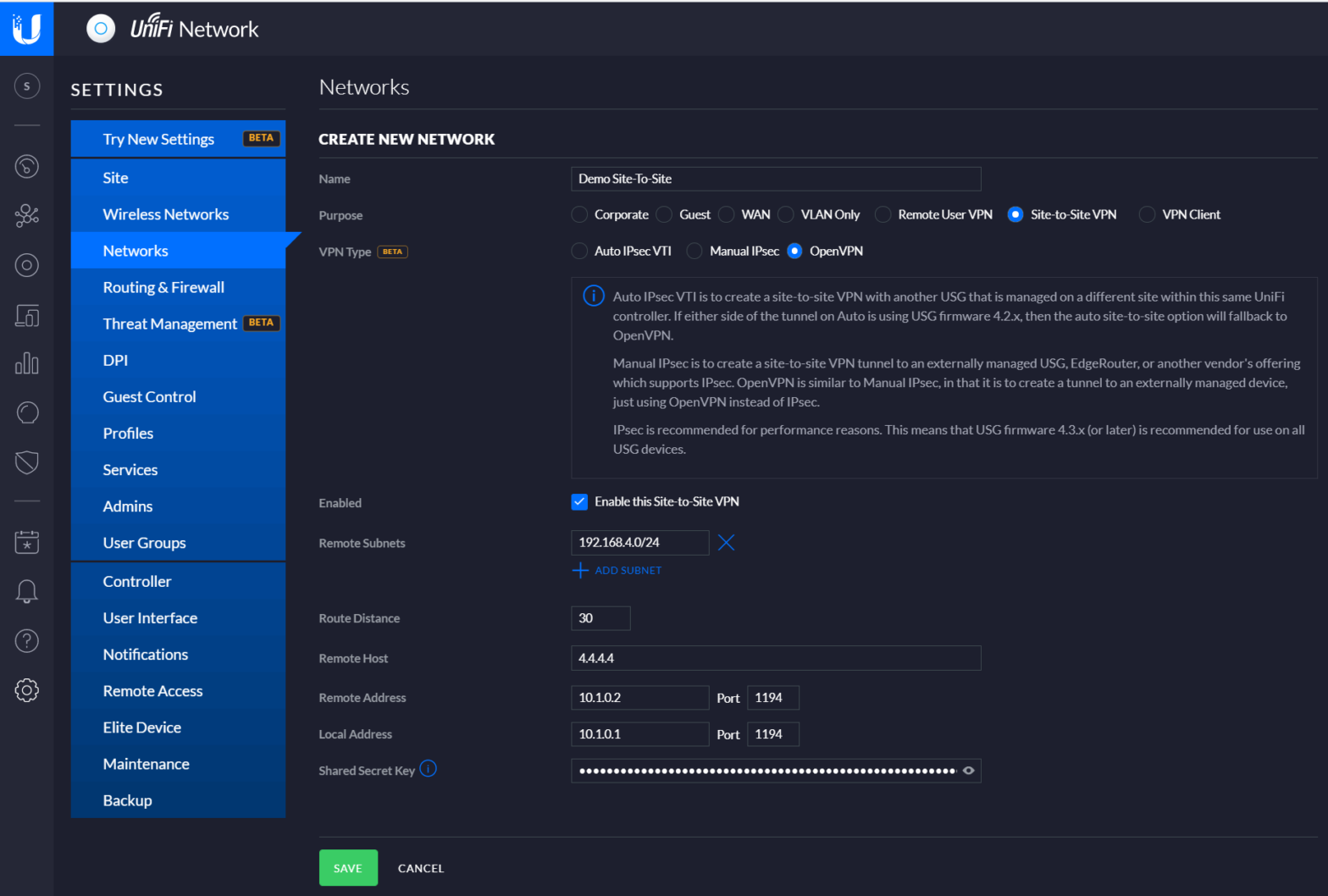Select the Corporate purpose radio button
Image resolution: width=1328 pixels, height=896 pixels.
pos(579,214)
